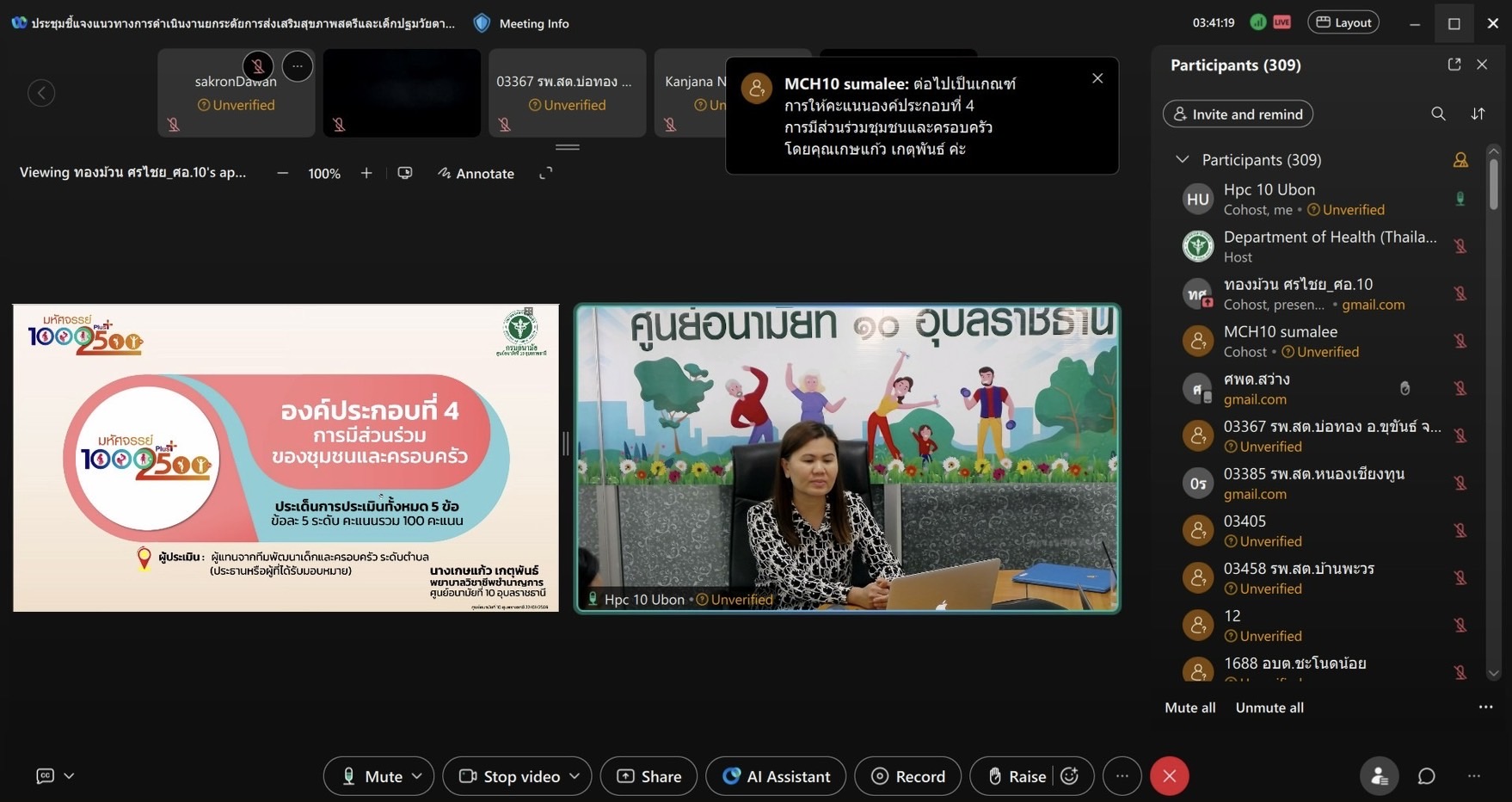1512x802 pixels.
Task: Open Meeting Info
Action: pos(522,23)
